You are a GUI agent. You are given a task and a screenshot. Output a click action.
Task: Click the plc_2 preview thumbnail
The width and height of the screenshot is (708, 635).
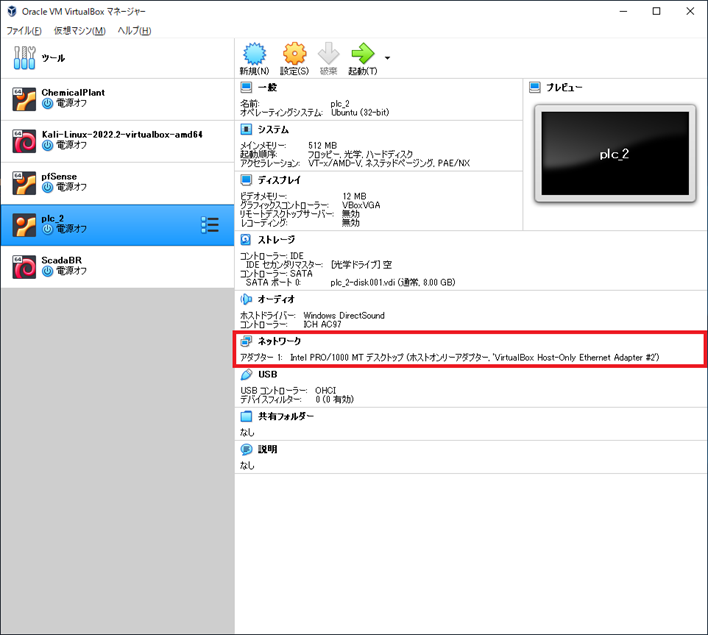coord(615,154)
